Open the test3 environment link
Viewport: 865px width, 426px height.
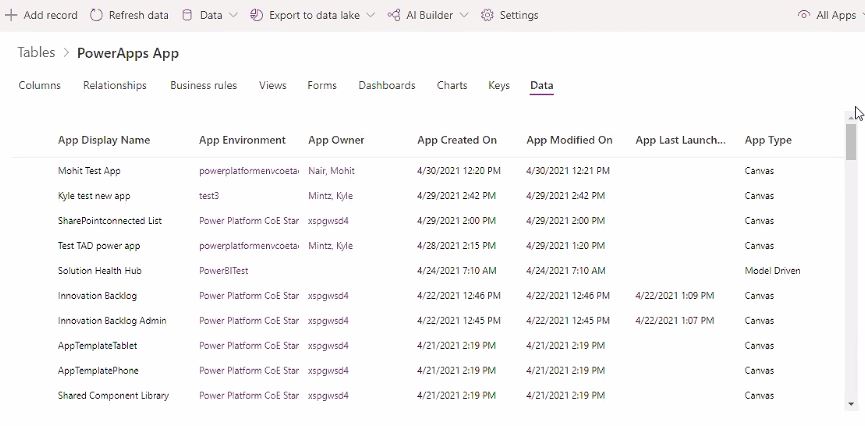209,196
